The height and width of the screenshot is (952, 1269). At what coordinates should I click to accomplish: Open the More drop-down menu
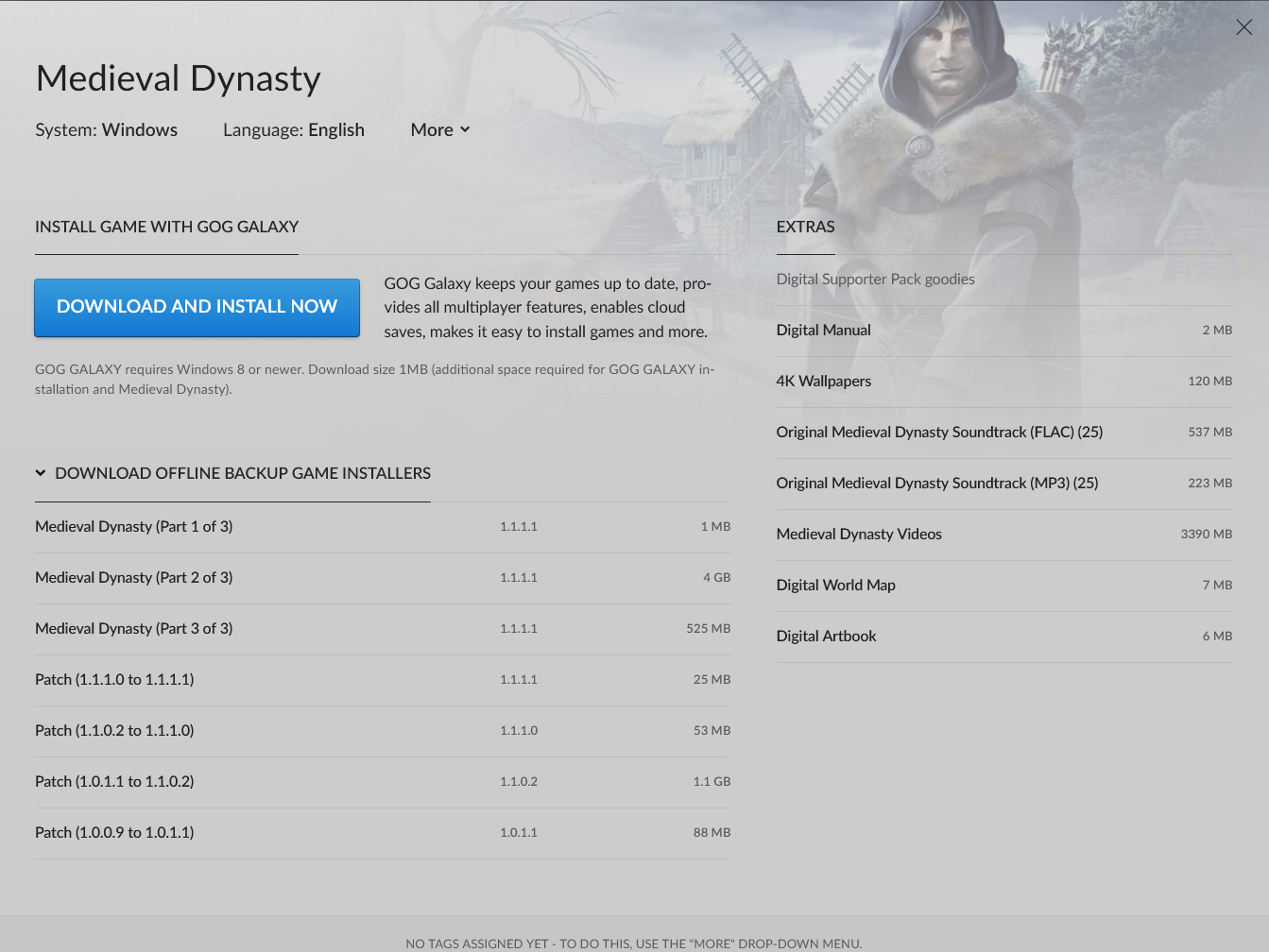440,130
